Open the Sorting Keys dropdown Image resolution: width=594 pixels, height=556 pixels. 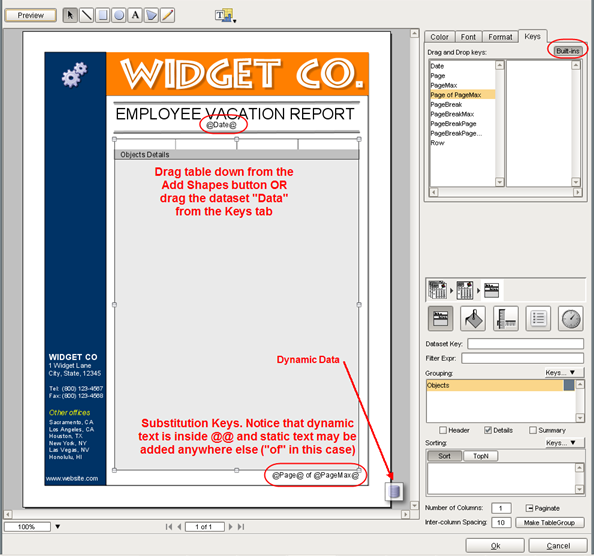point(564,443)
